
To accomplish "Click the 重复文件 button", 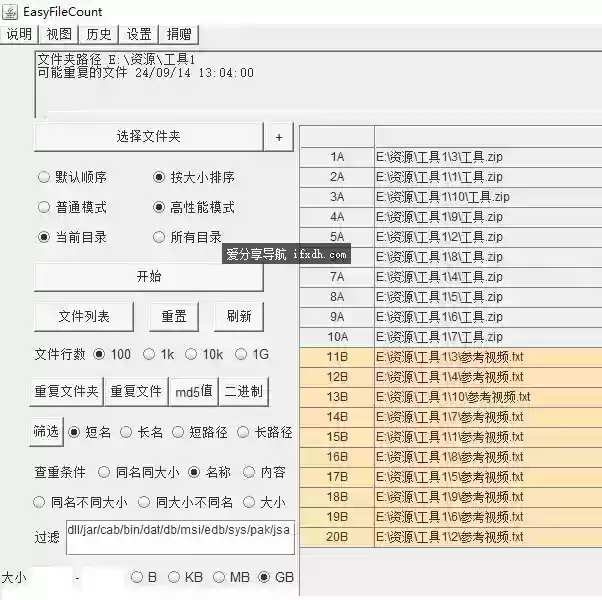I will click(x=136, y=392).
